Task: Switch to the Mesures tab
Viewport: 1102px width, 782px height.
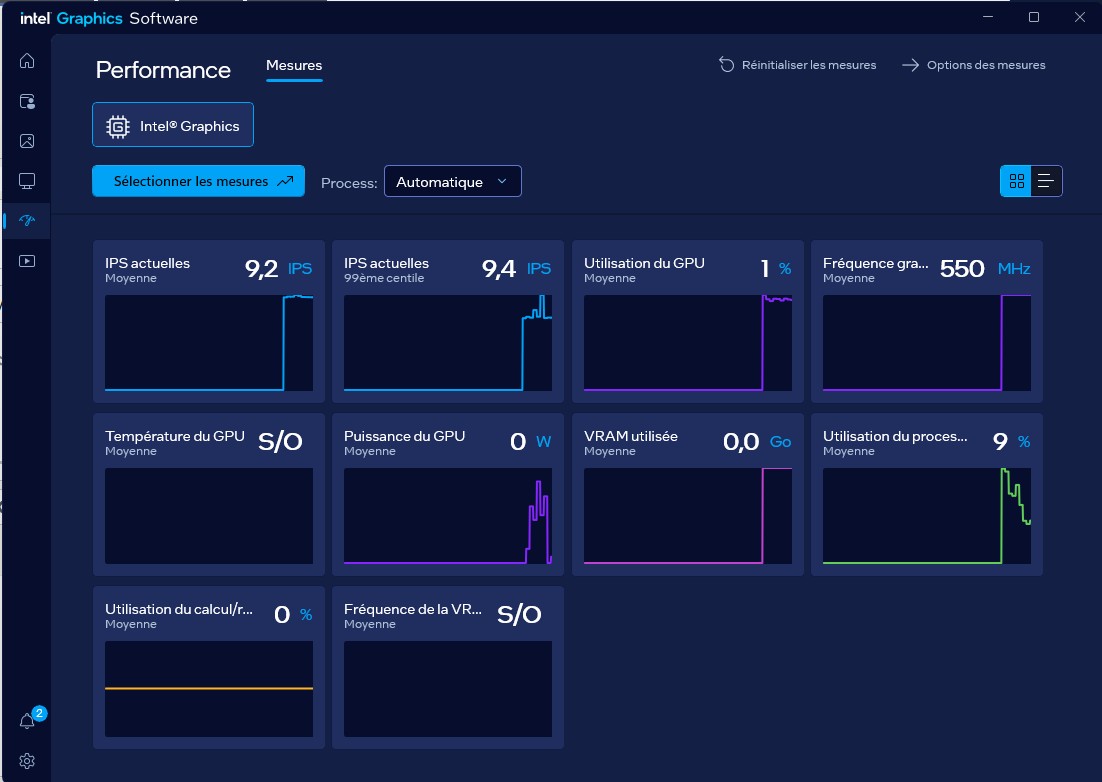Action: pyautogui.click(x=294, y=66)
